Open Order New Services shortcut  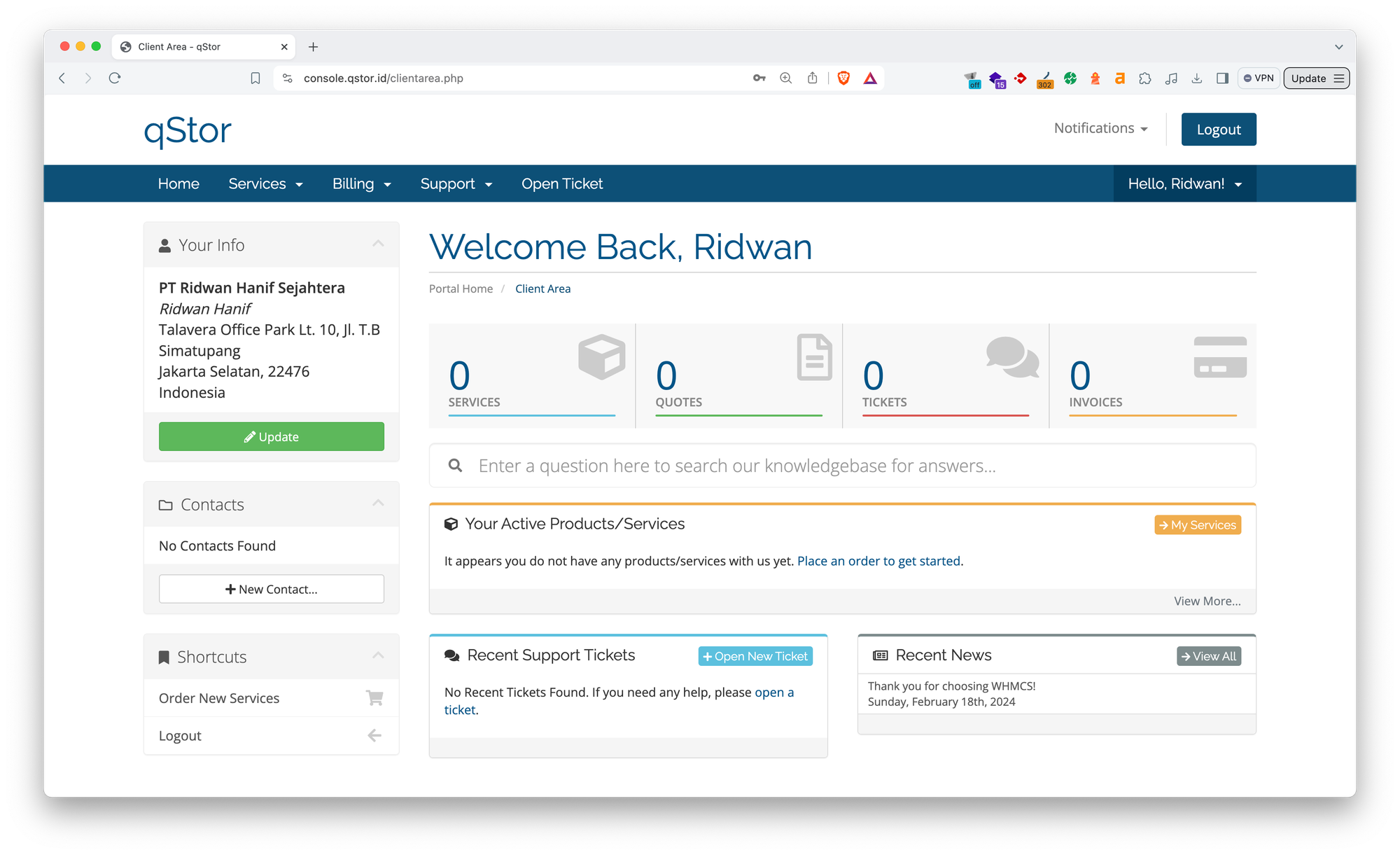[x=272, y=698]
